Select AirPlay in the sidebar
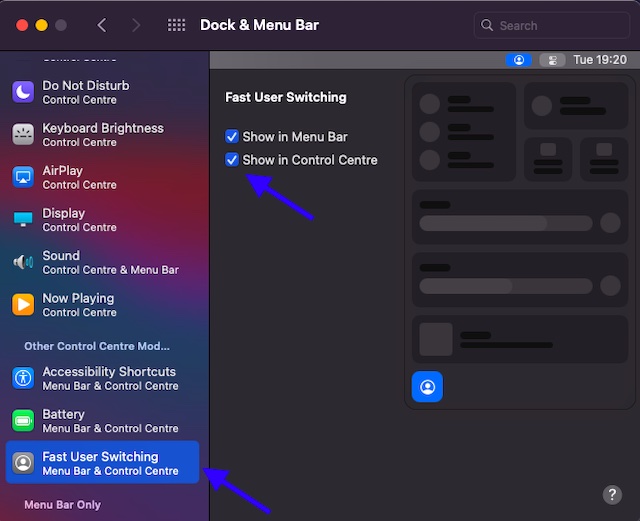 (x=102, y=177)
